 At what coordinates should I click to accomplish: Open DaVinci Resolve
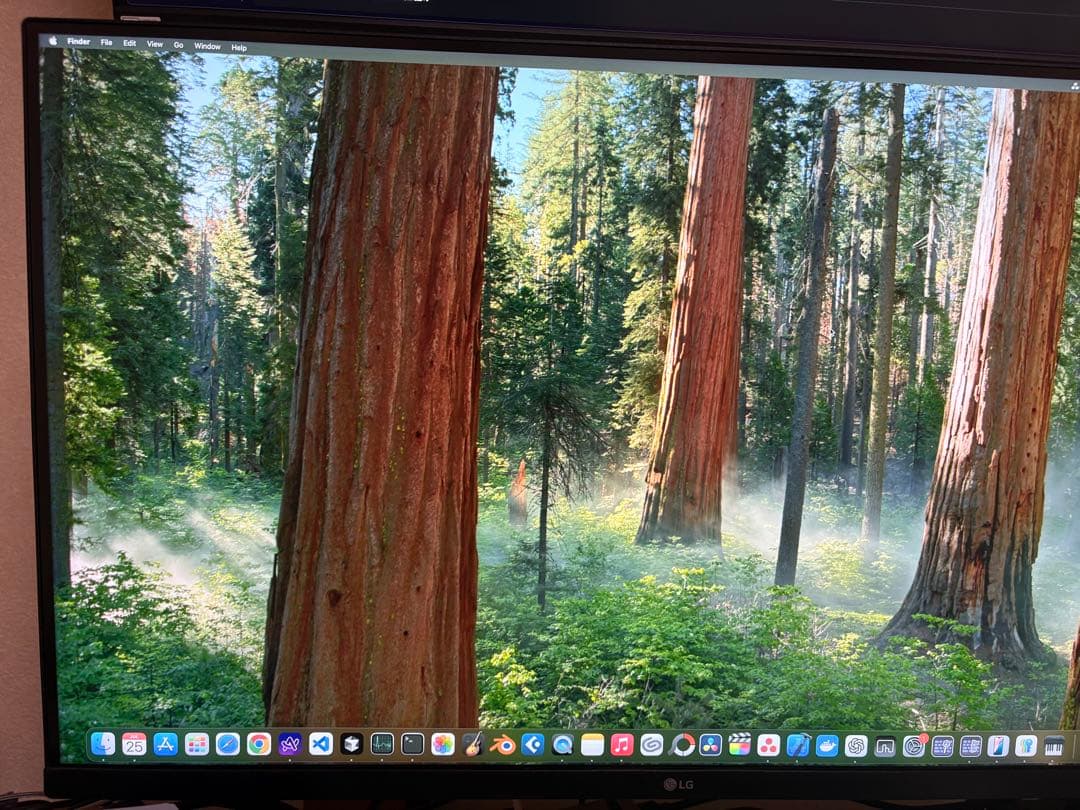709,745
